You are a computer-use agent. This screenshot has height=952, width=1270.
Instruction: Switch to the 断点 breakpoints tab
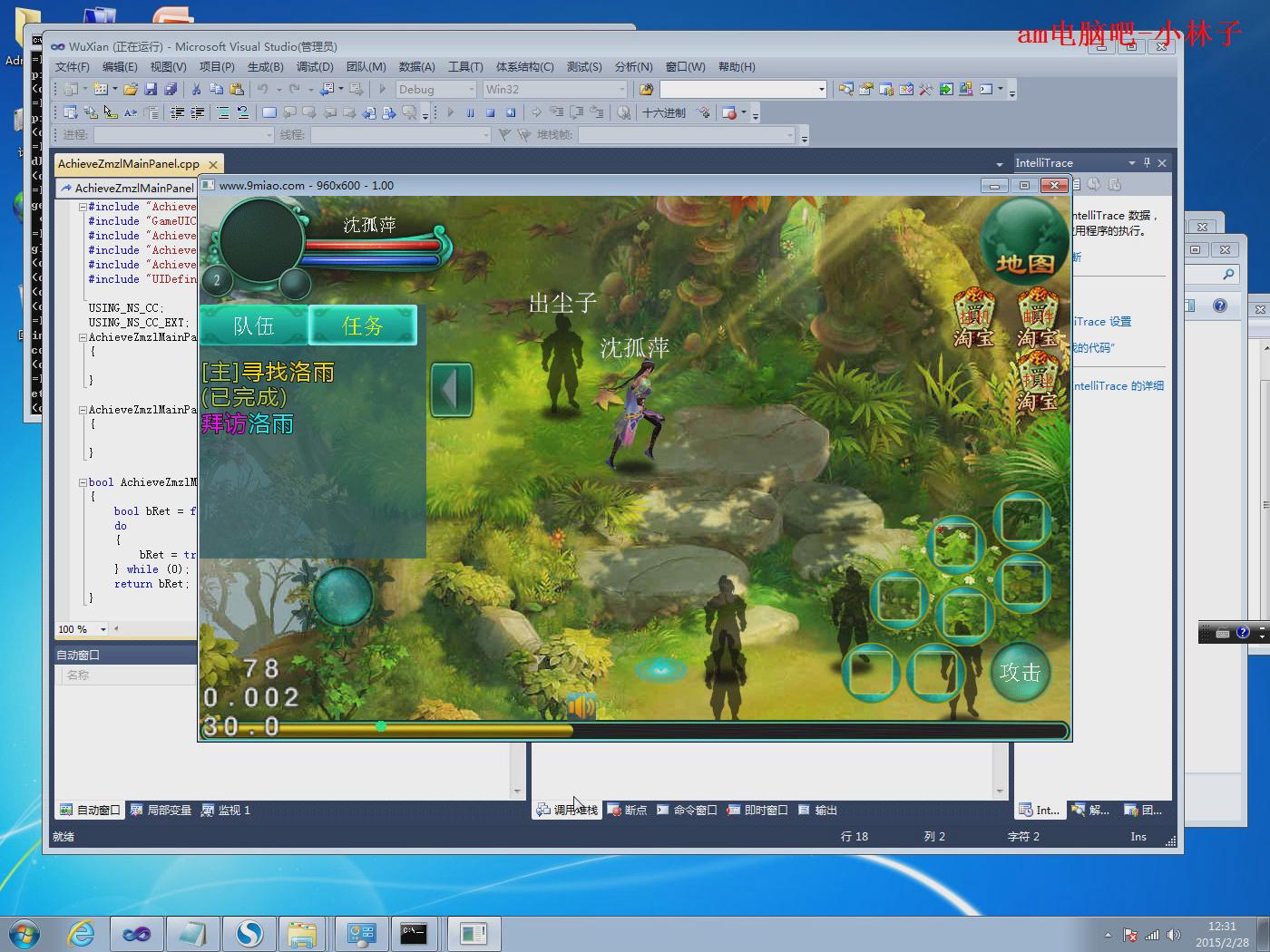click(627, 810)
